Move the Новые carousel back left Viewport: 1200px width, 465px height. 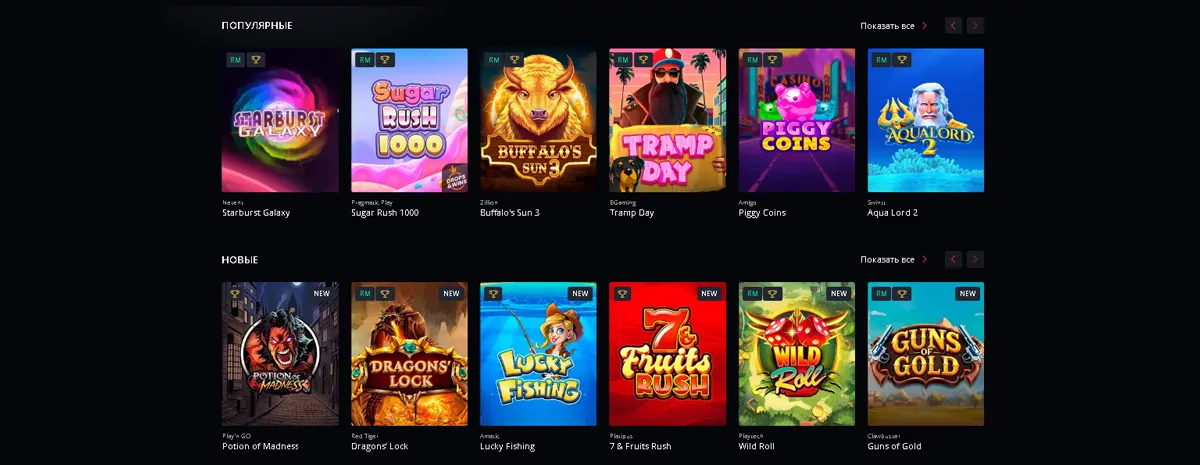tap(953, 259)
